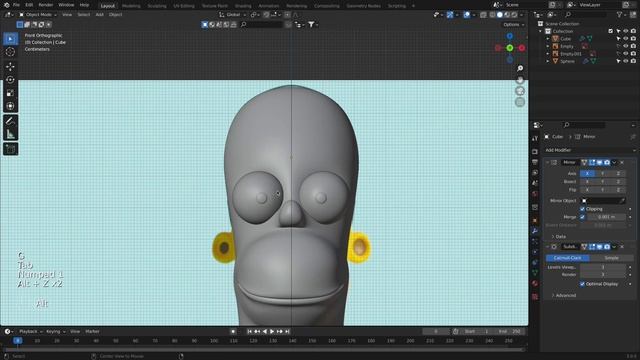Click the Mirror Object eyedropper icon
Viewport: 640px width, 360px height.
point(622,201)
